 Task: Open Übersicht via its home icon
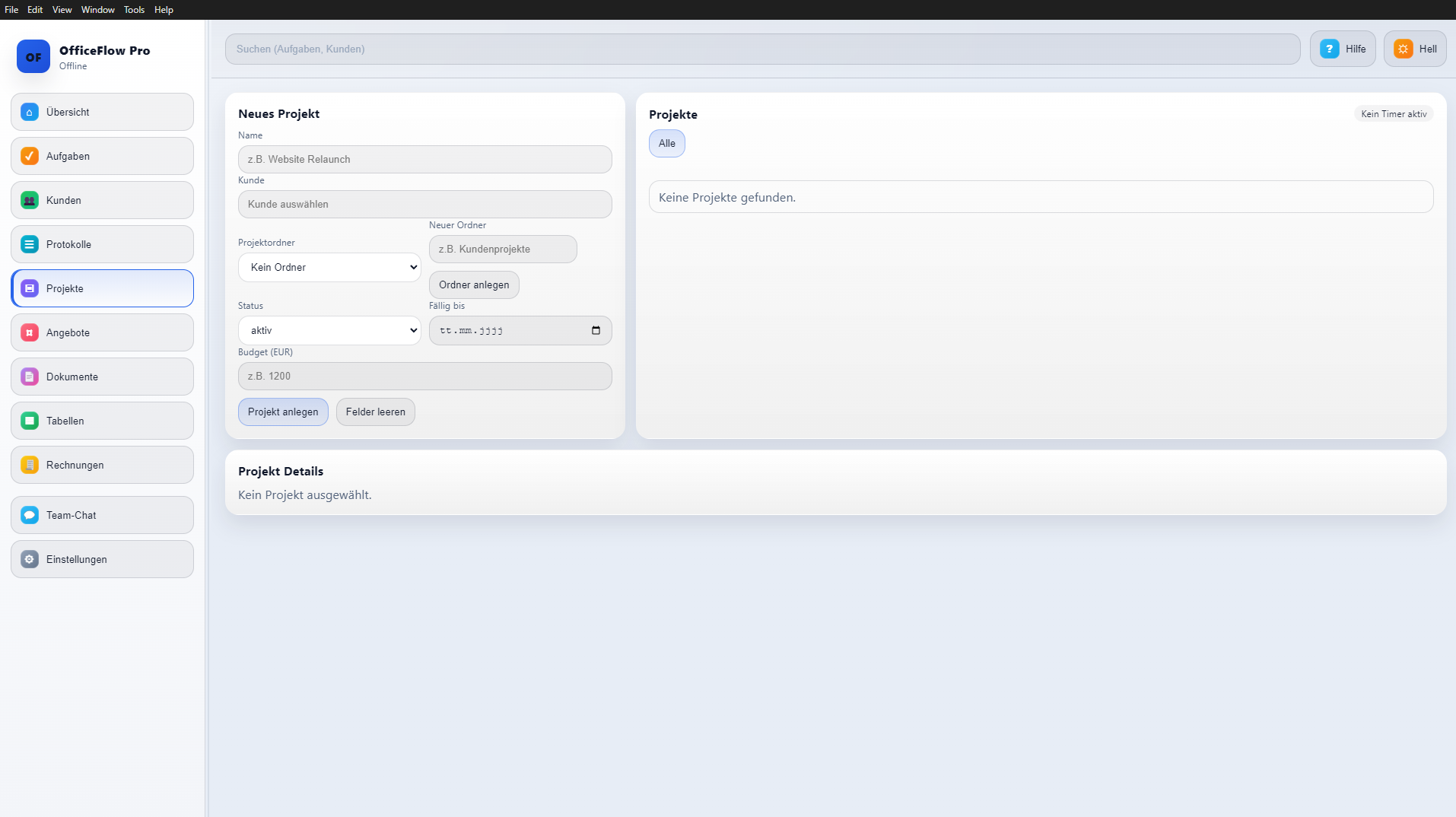[x=30, y=112]
